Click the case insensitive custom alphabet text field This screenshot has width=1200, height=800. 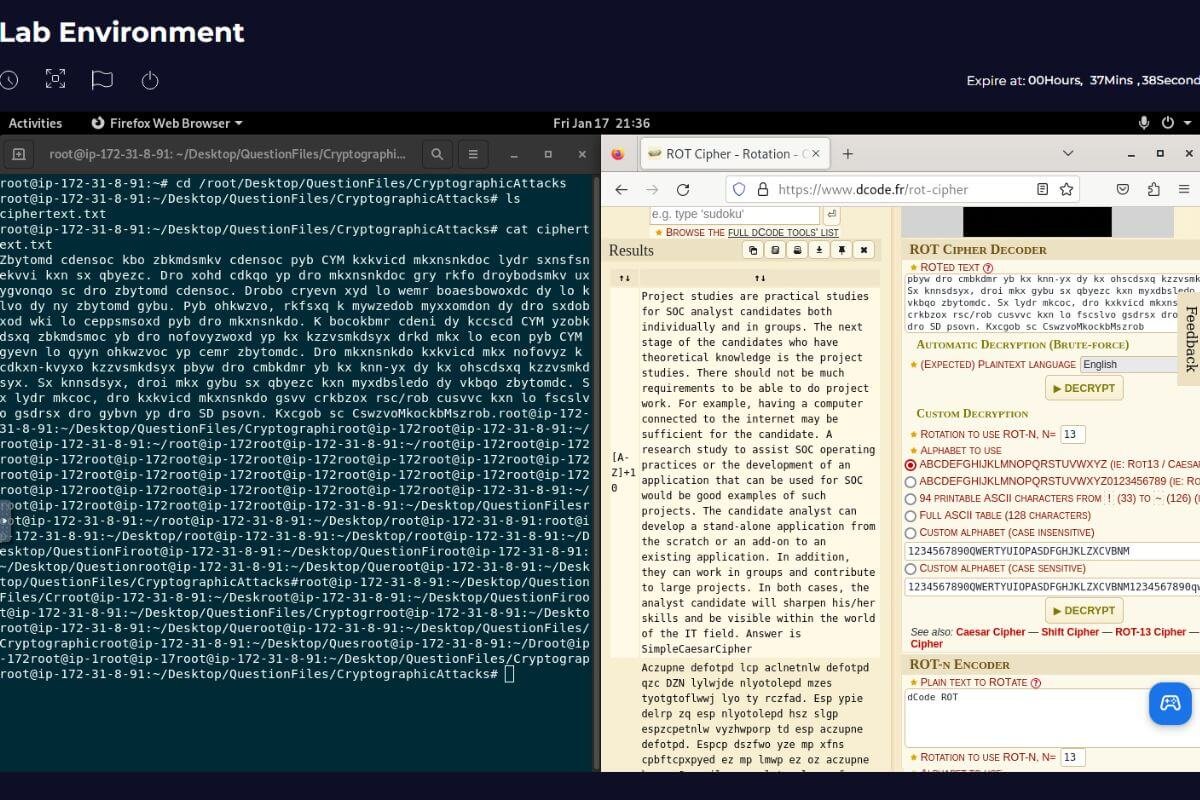[x=1052, y=551]
